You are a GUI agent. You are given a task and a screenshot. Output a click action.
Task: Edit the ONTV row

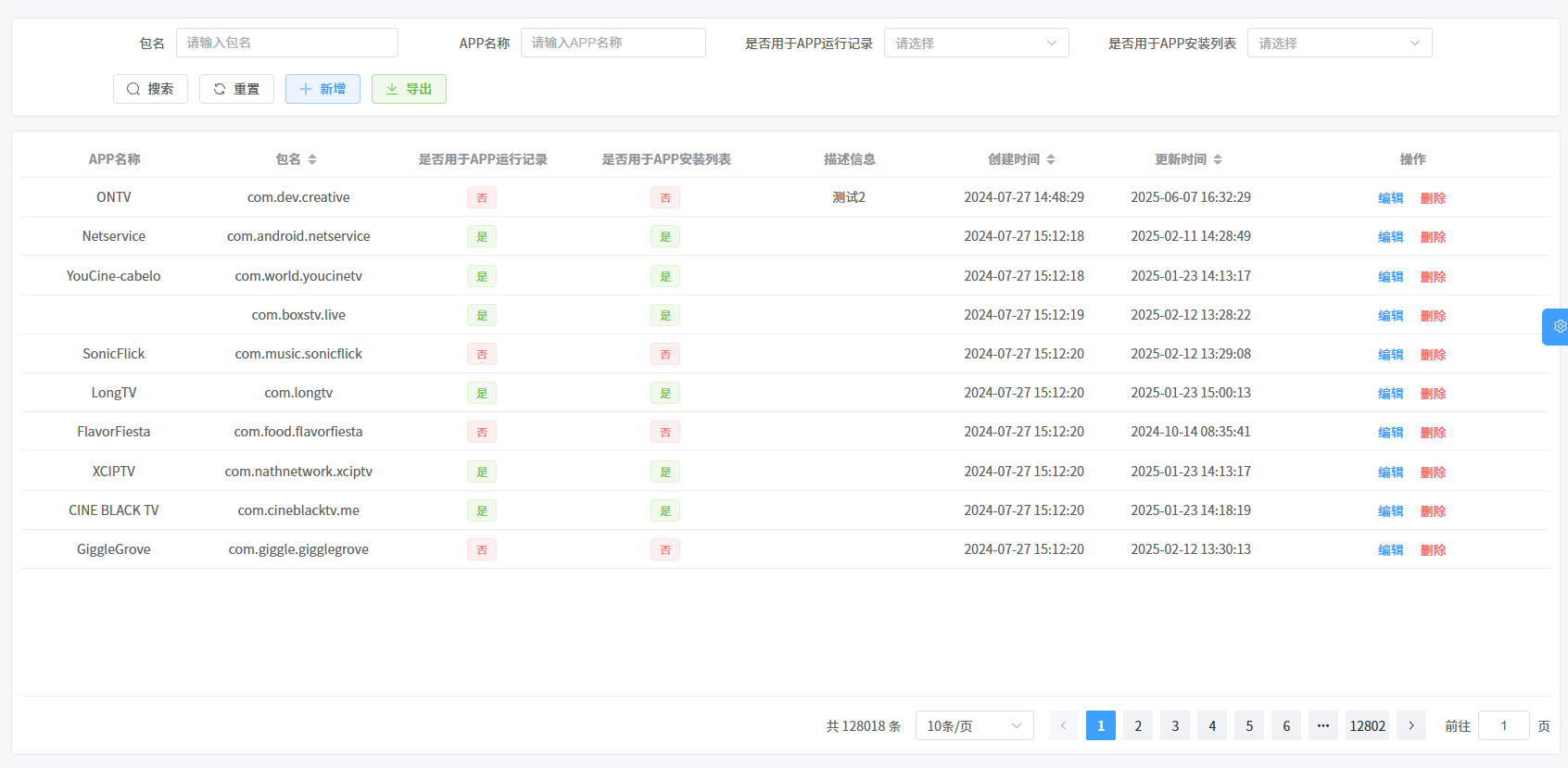1390,198
